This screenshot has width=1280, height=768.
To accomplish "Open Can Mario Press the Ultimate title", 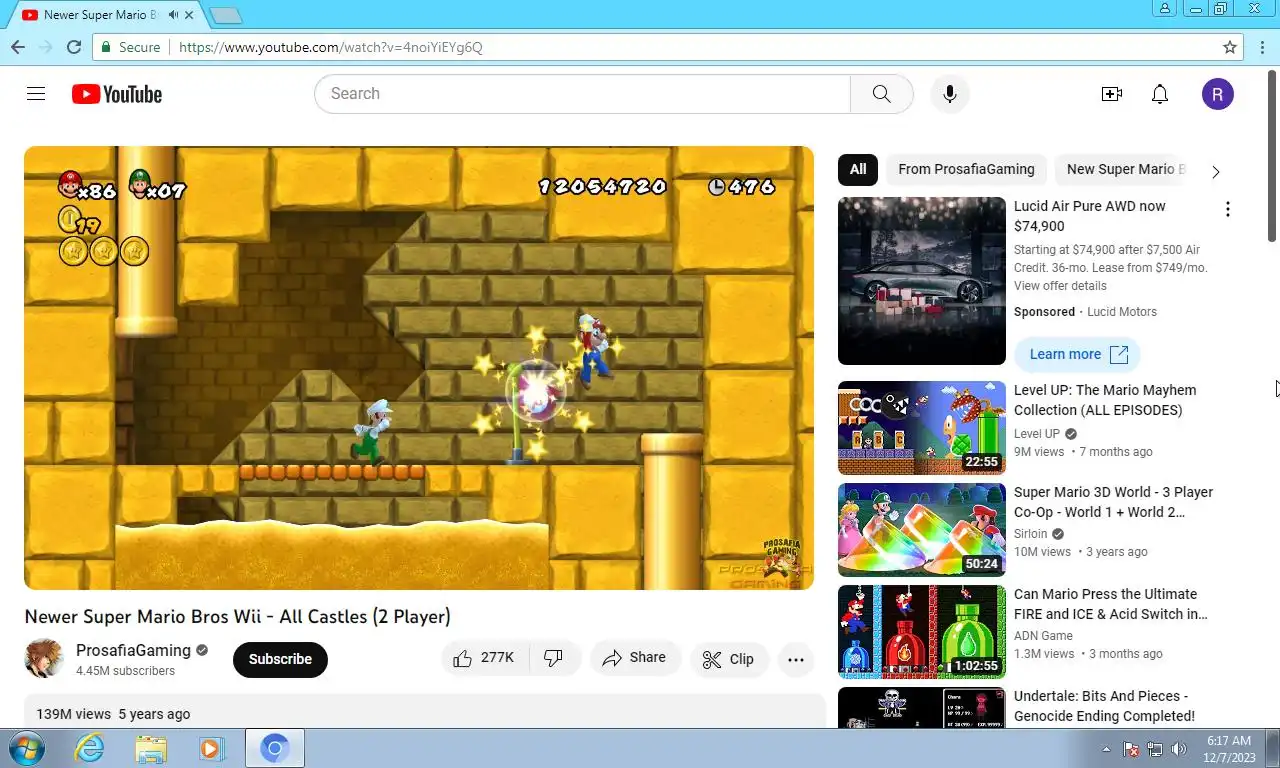I will click(1111, 604).
